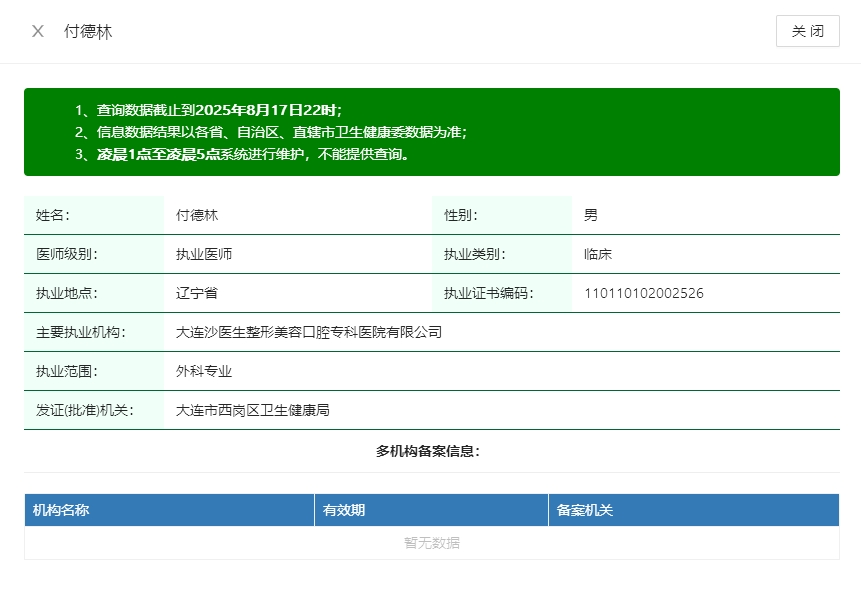Click the notice line about 凌晨 system maintenance
The image size is (861, 612).
pyautogui.click(x=253, y=154)
